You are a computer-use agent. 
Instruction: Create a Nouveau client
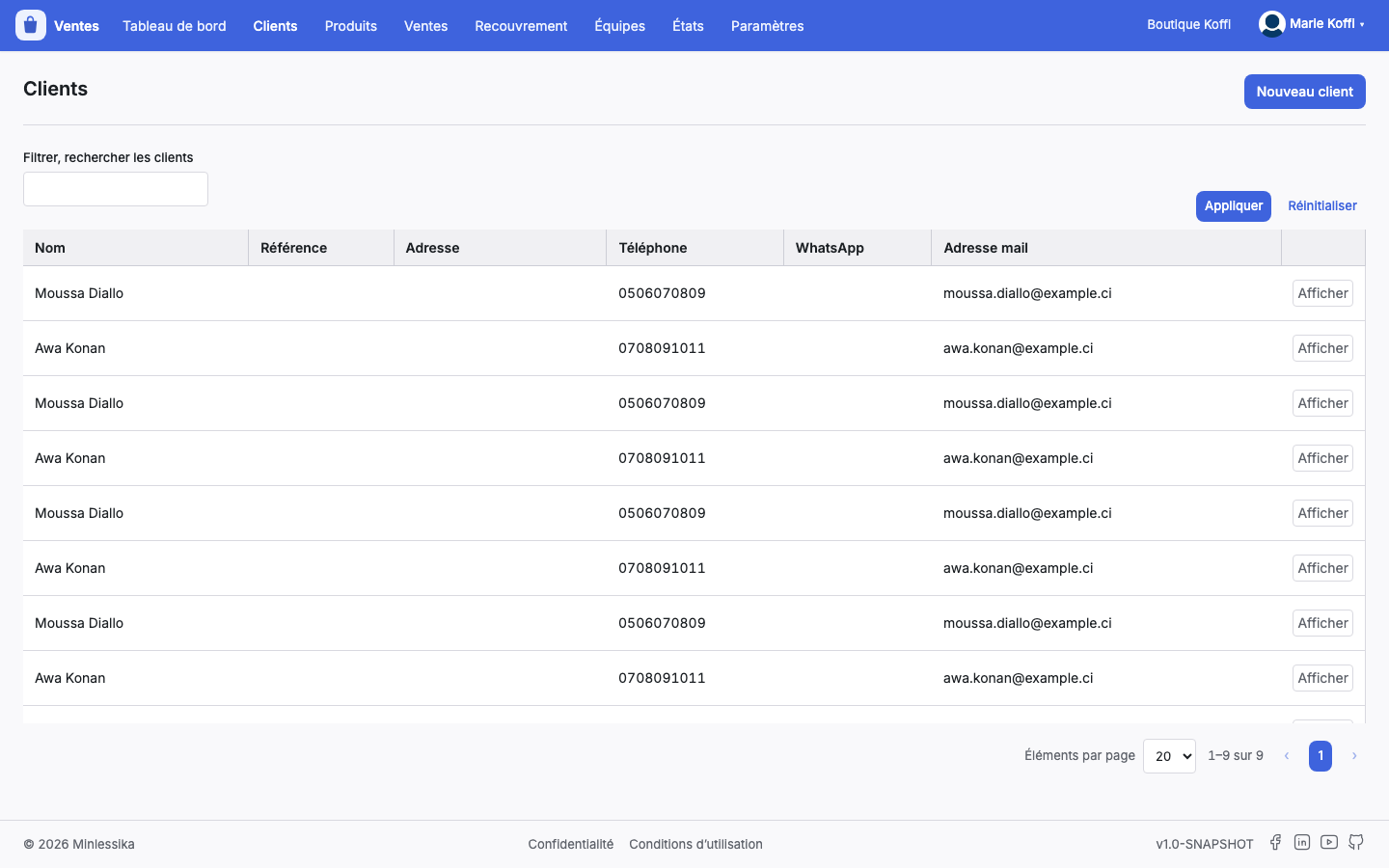1304,92
